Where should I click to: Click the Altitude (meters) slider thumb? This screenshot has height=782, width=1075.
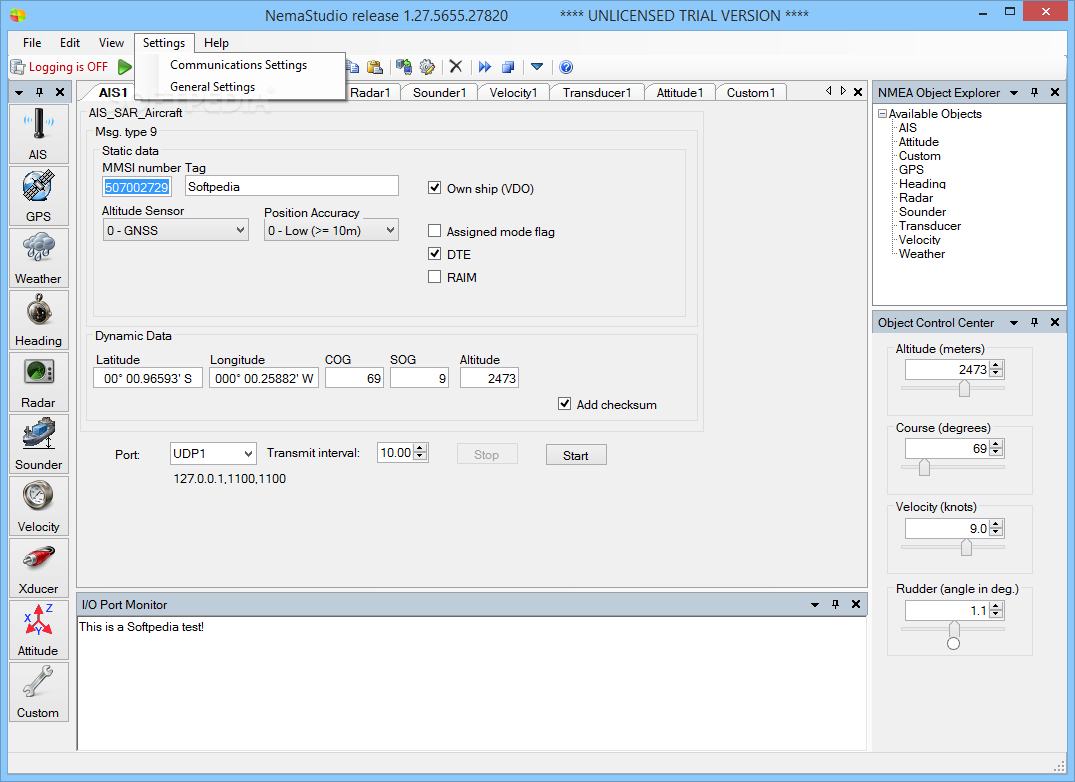coord(964,389)
